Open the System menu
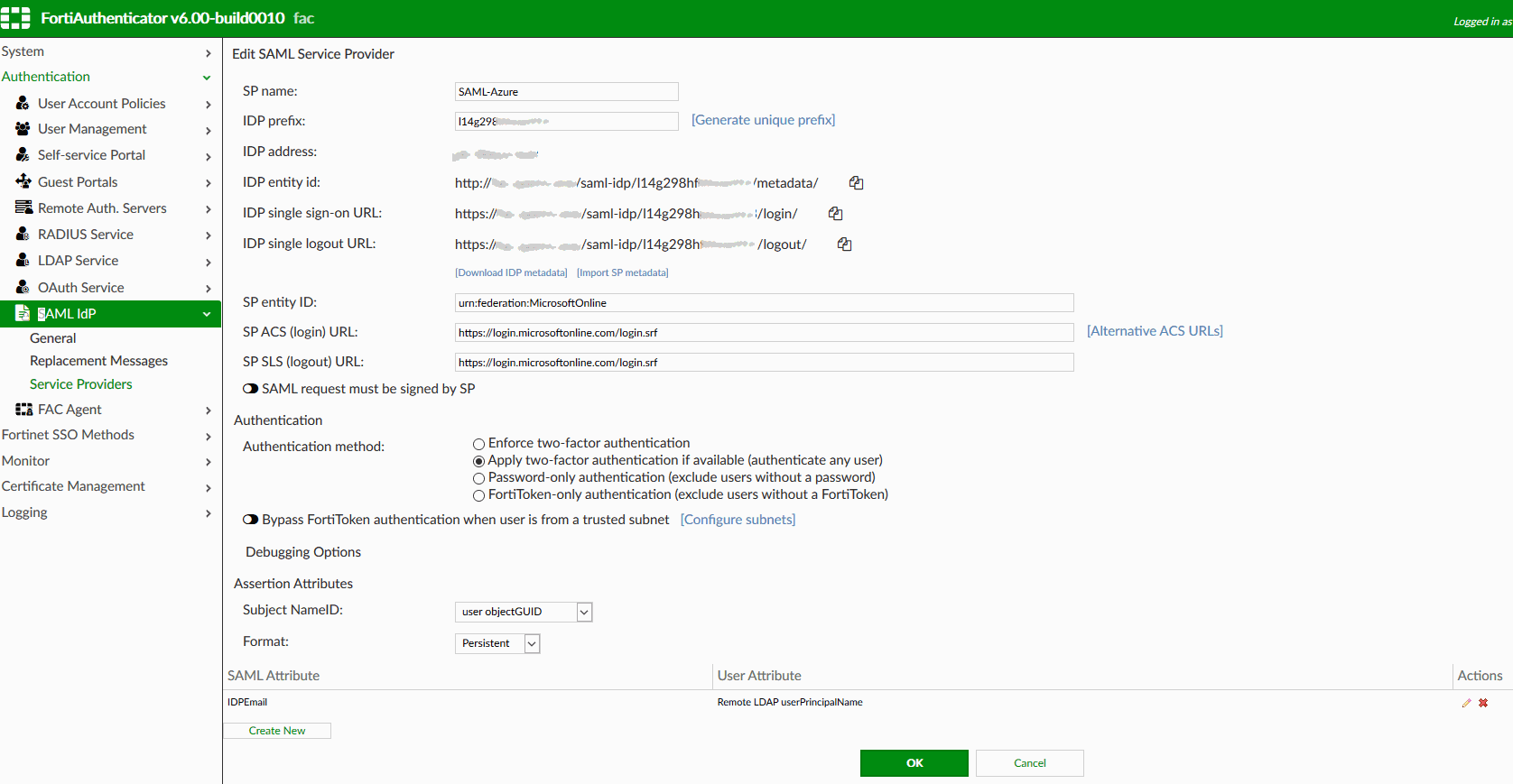 tap(23, 51)
